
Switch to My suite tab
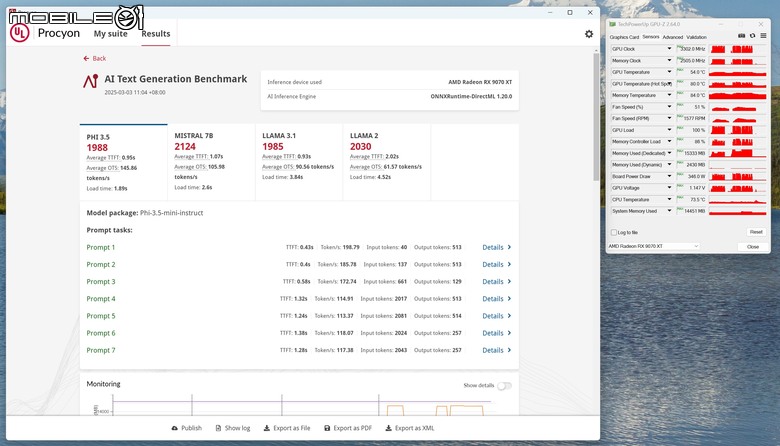pyautogui.click(x=110, y=34)
